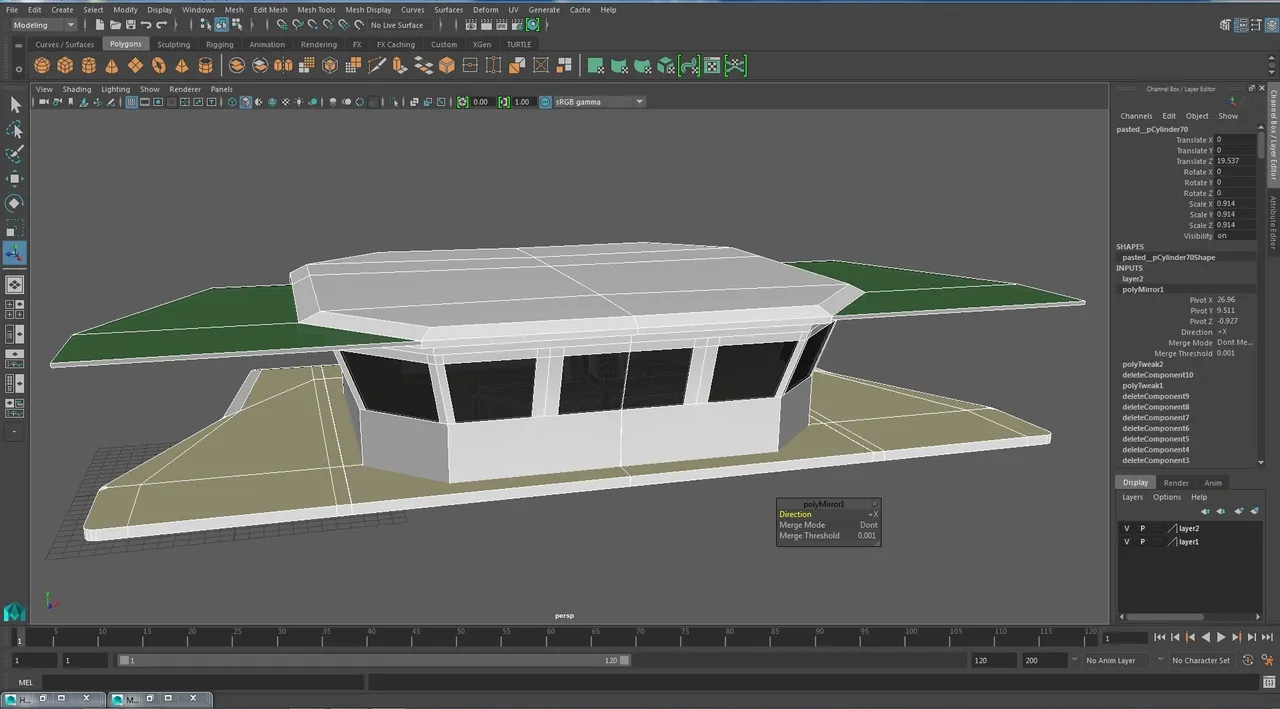Click the Open Scene folder icon
Screen dimensions: 1280x709
click(116, 25)
